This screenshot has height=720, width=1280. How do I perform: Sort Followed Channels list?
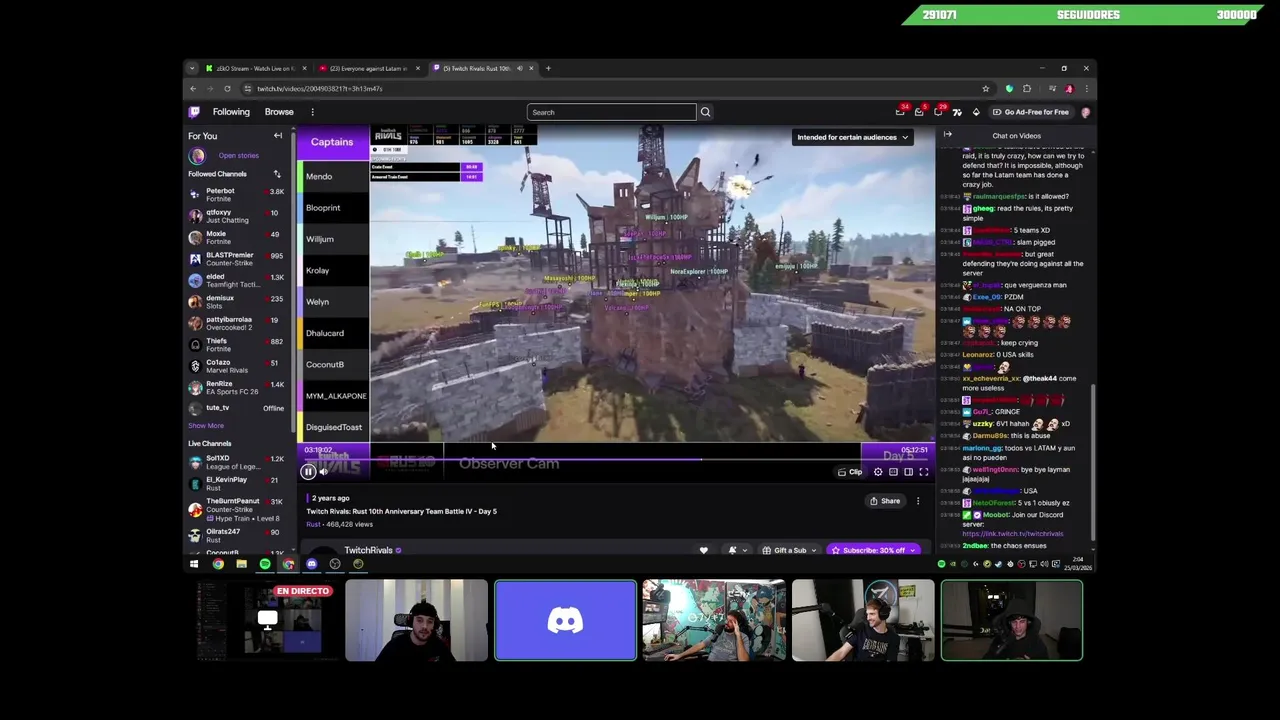pyautogui.click(x=277, y=174)
